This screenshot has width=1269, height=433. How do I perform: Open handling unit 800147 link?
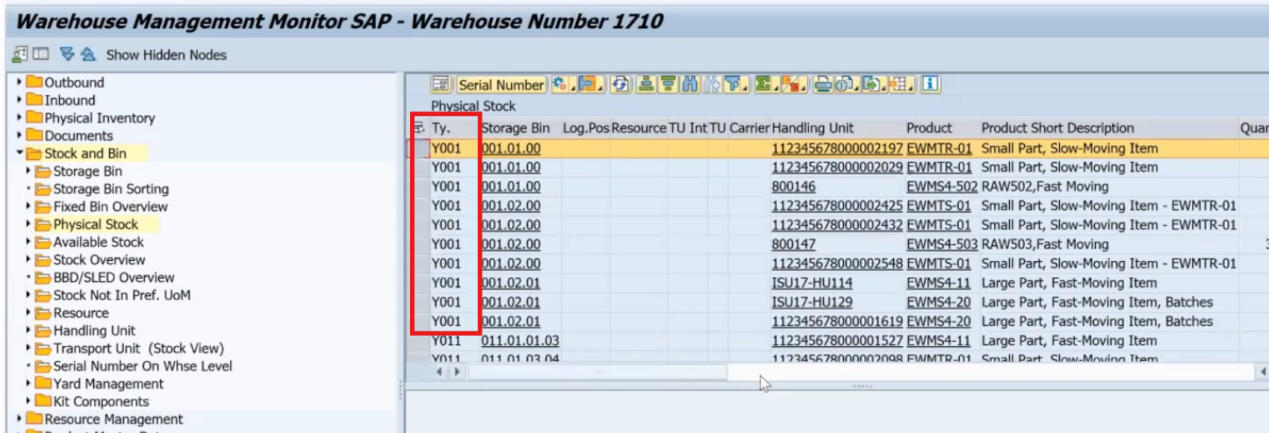point(793,244)
